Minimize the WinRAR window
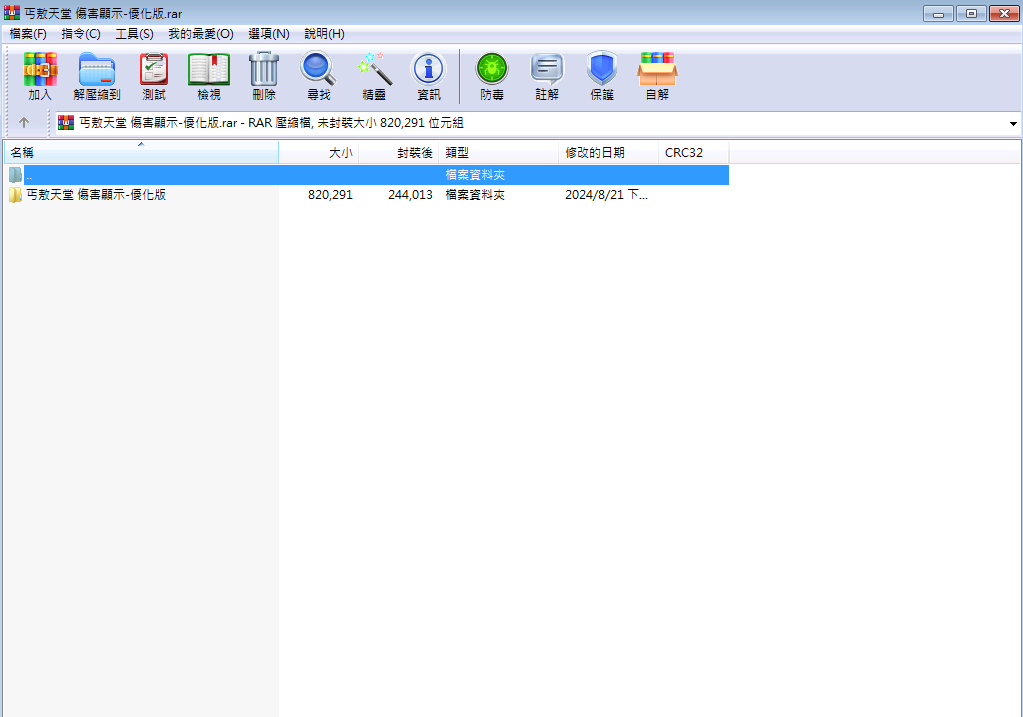 [x=938, y=13]
